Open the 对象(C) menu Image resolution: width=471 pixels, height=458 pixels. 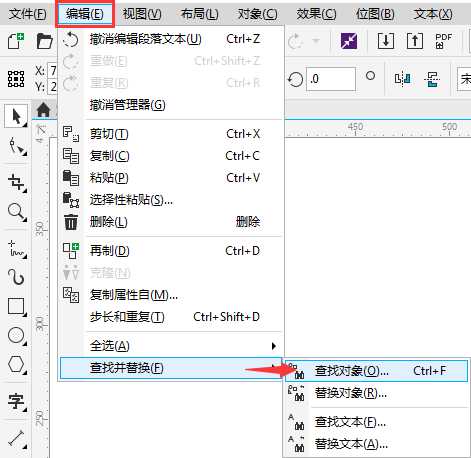pos(257,14)
